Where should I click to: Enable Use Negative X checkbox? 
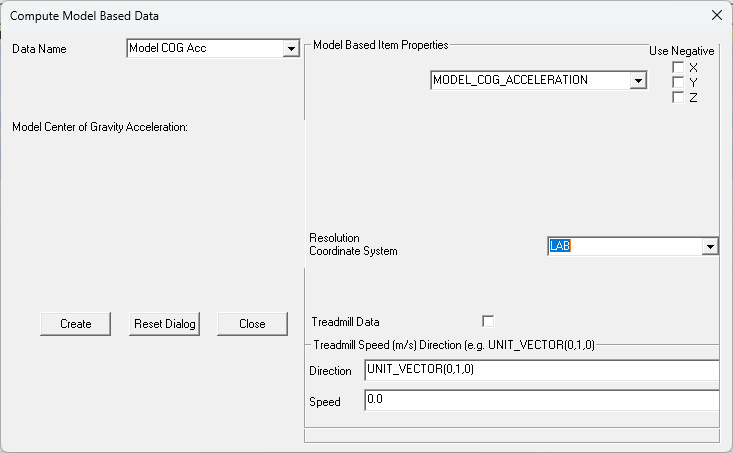(678, 67)
